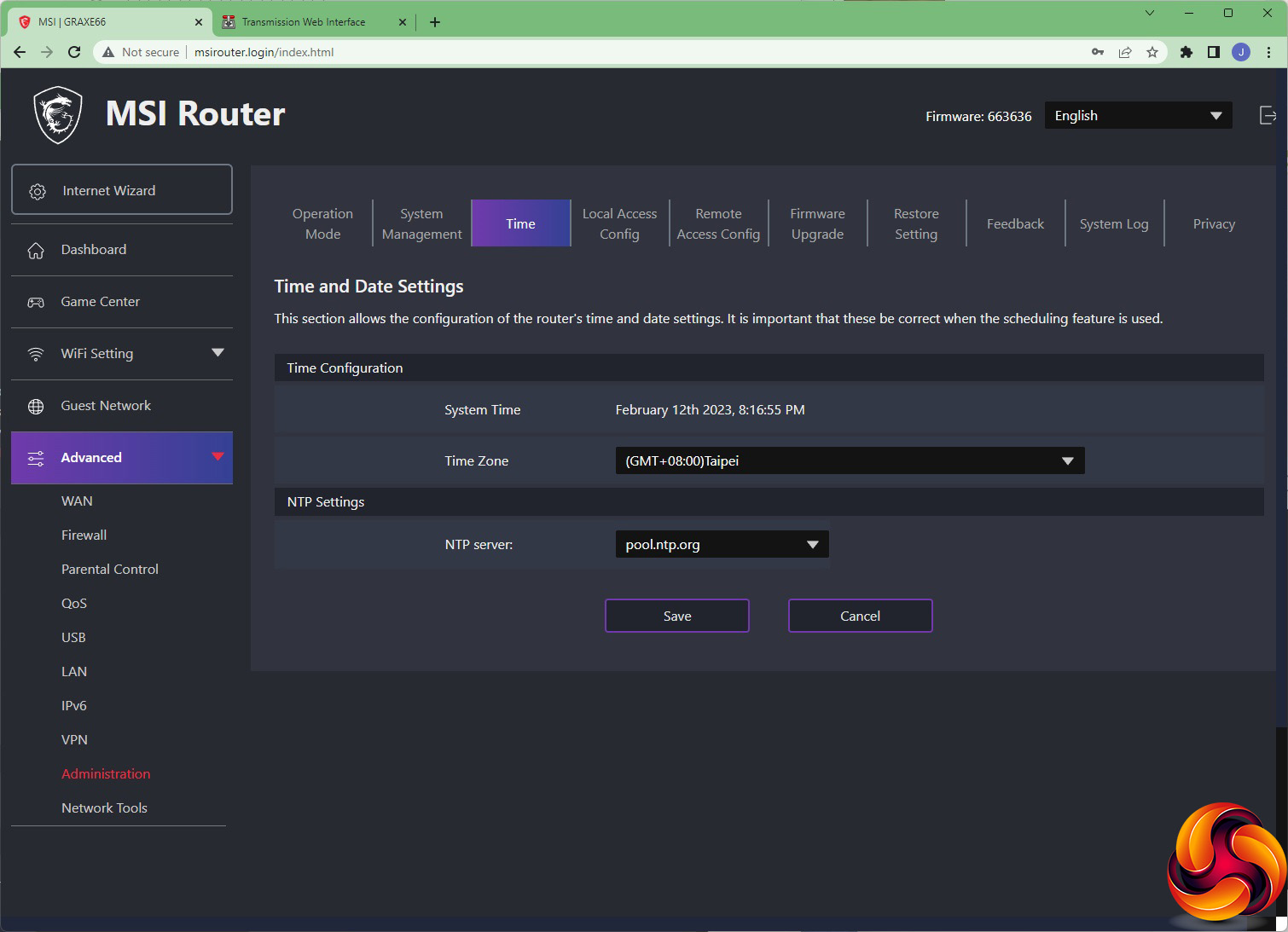
Task: Switch to the System Log tab
Action: pyautogui.click(x=1113, y=223)
